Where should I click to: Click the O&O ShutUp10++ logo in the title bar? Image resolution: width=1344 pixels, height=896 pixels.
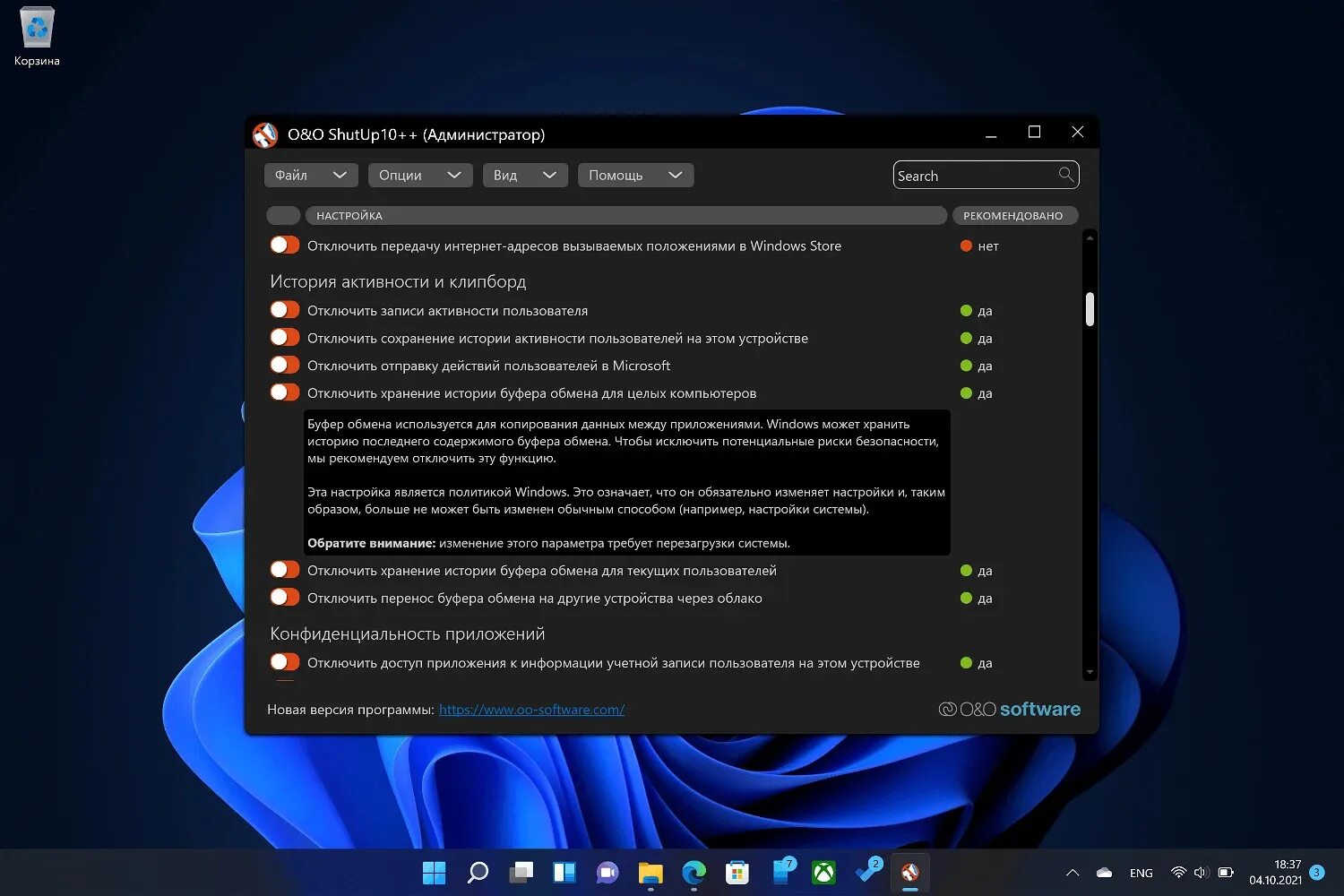pyautogui.click(x=264, y=134)
